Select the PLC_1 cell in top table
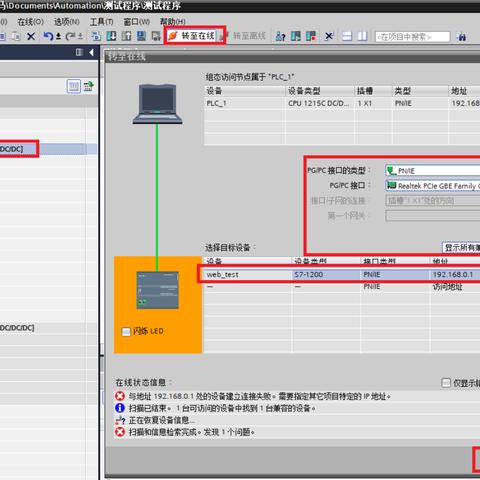Image resolution: width=480 pixels, height=480 pixels. coord(244,103)
